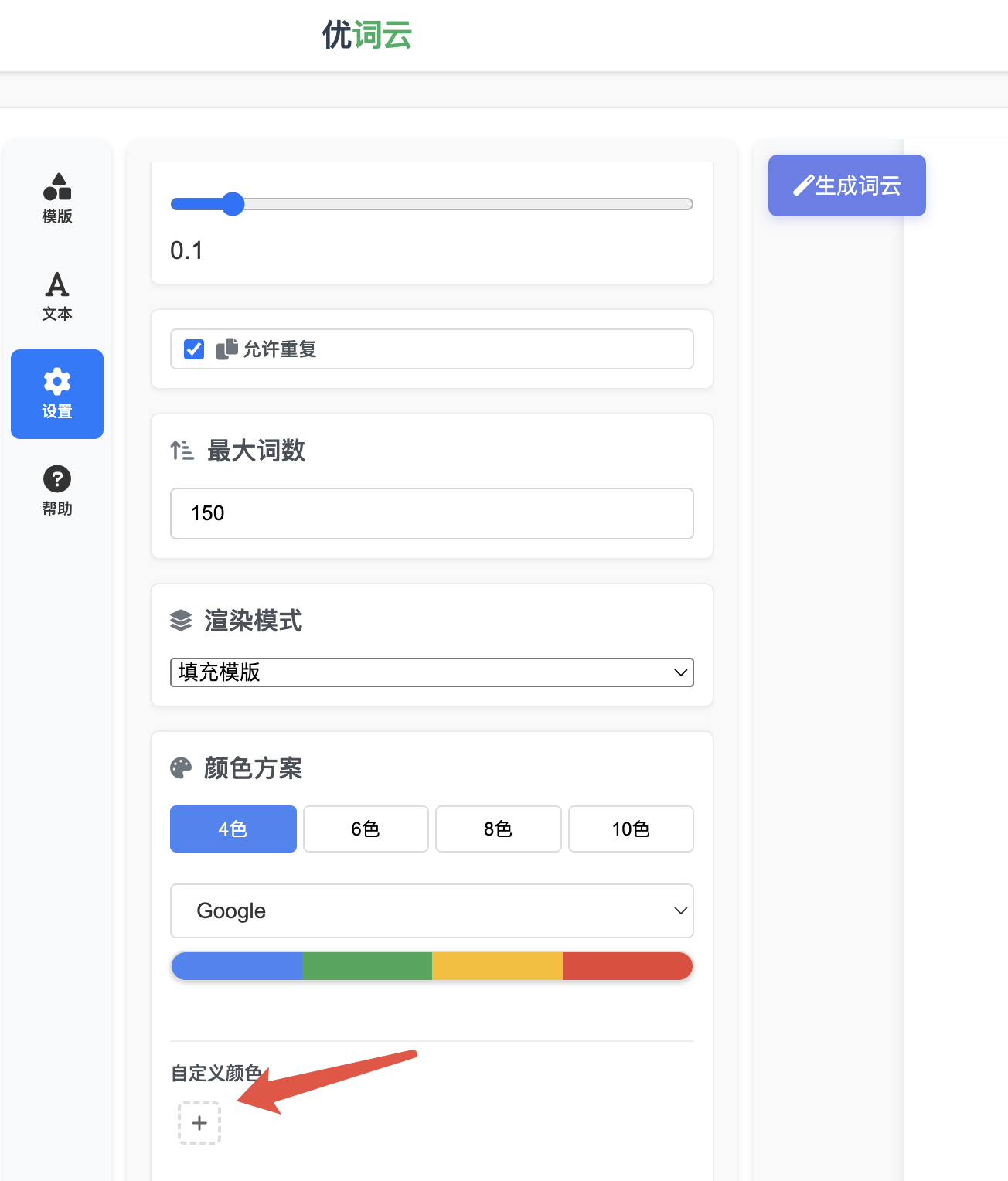The height and width of the screenshot is (1181, 1008).
Task: Click the palette icon beside 颜色方案
Action: (x=181, y=767)
